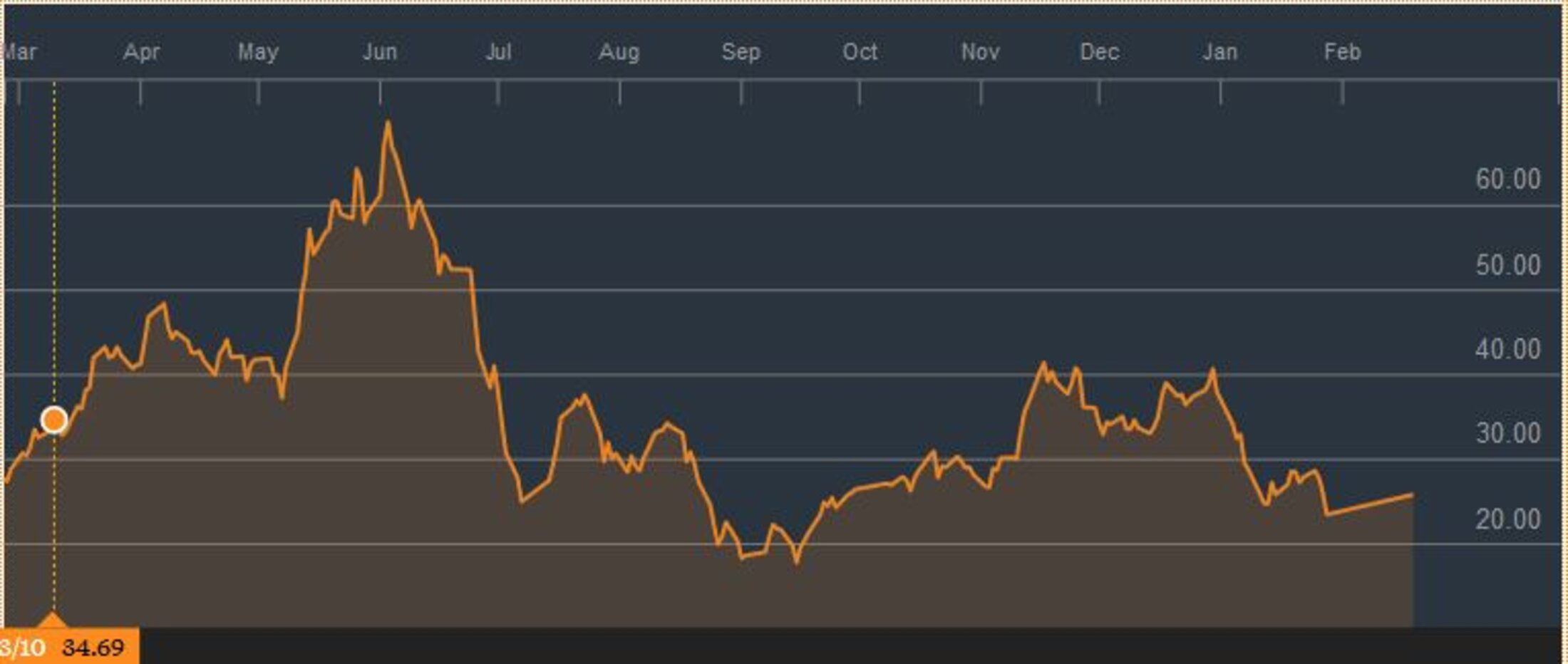Click the Dec month label
Viewport: 1568px width, 664px height.
(x=1099, y=52)
